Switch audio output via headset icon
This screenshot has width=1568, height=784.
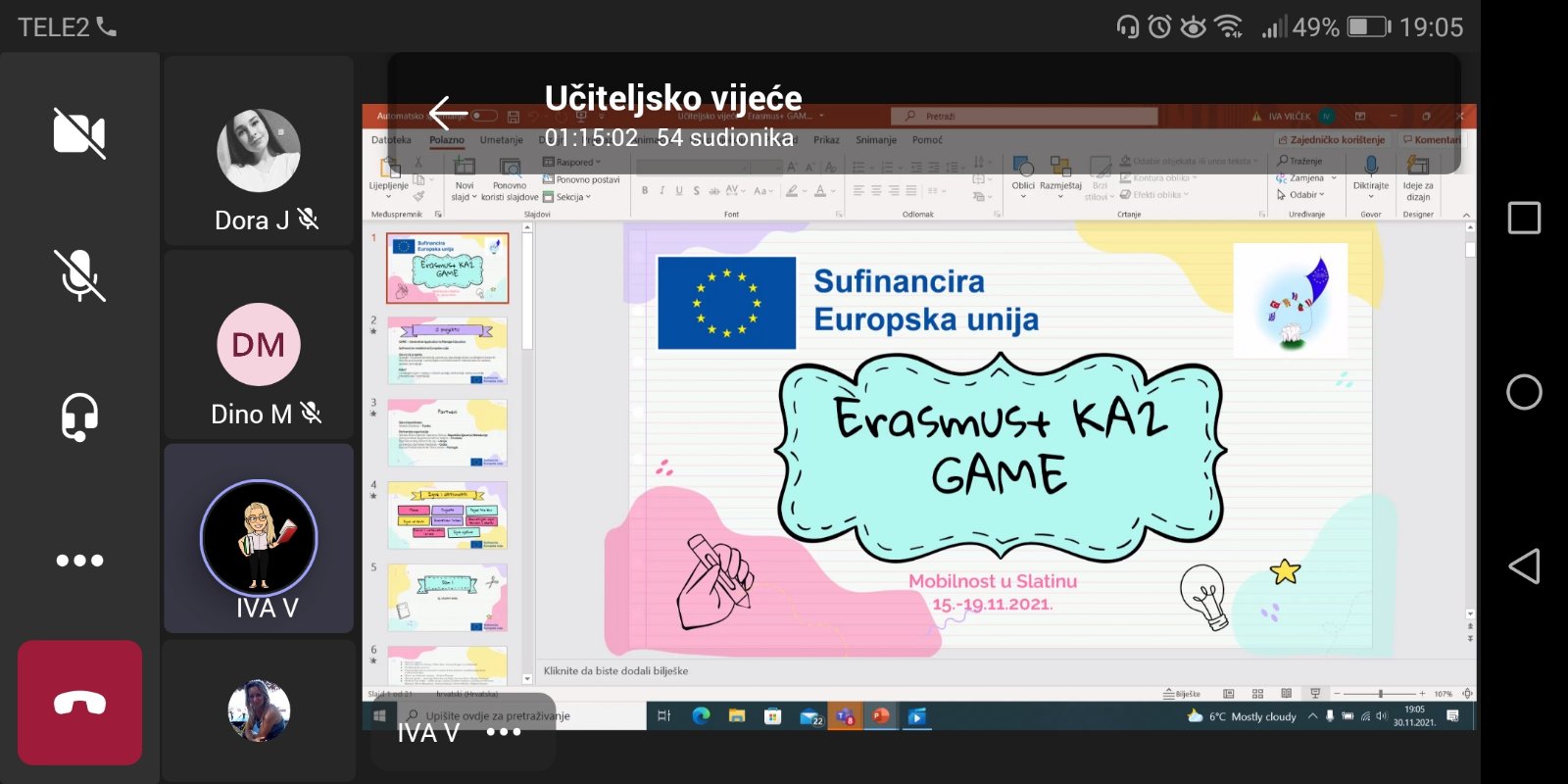pos(79,416)
